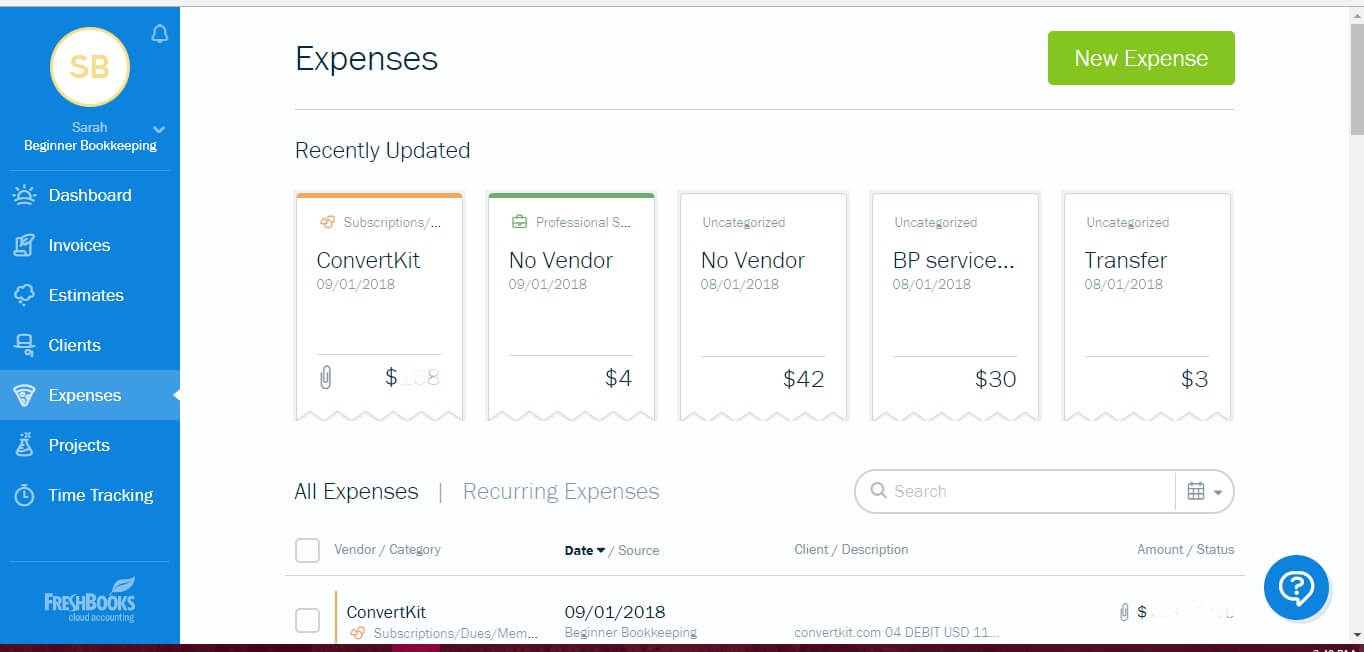Image resolution: width=1364 pixels, height=652 pixels.
Task: Open the Professional Services No Vendor card
Action: tap(571, 305)
